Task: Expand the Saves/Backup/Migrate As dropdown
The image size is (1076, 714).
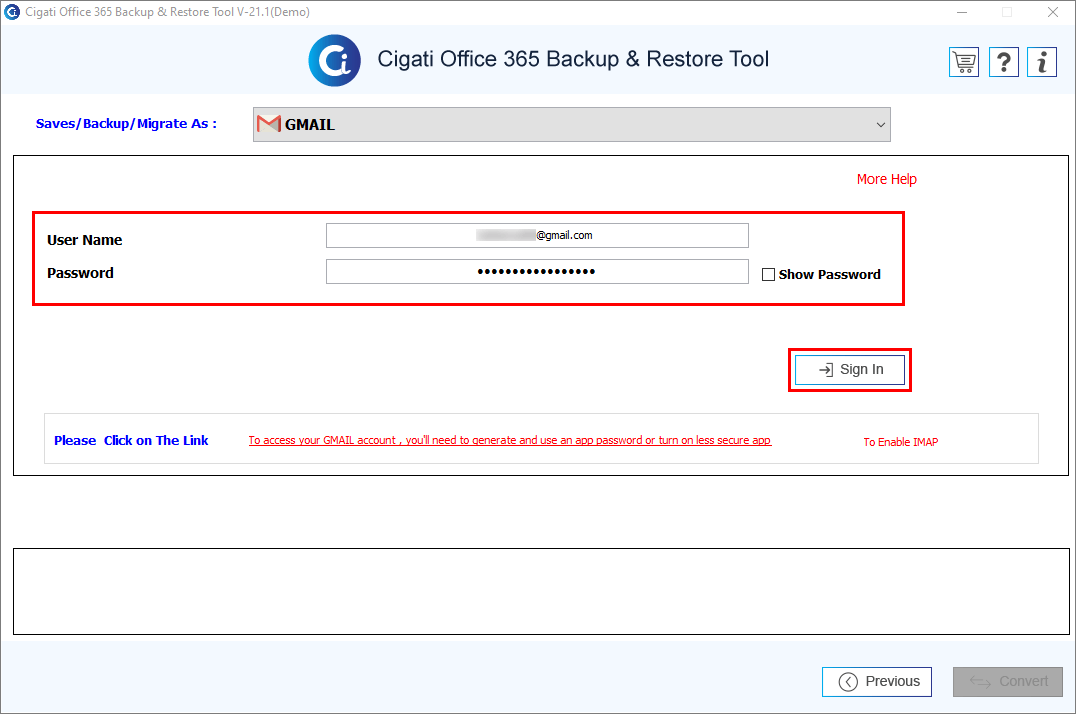Action: [572, 124]
